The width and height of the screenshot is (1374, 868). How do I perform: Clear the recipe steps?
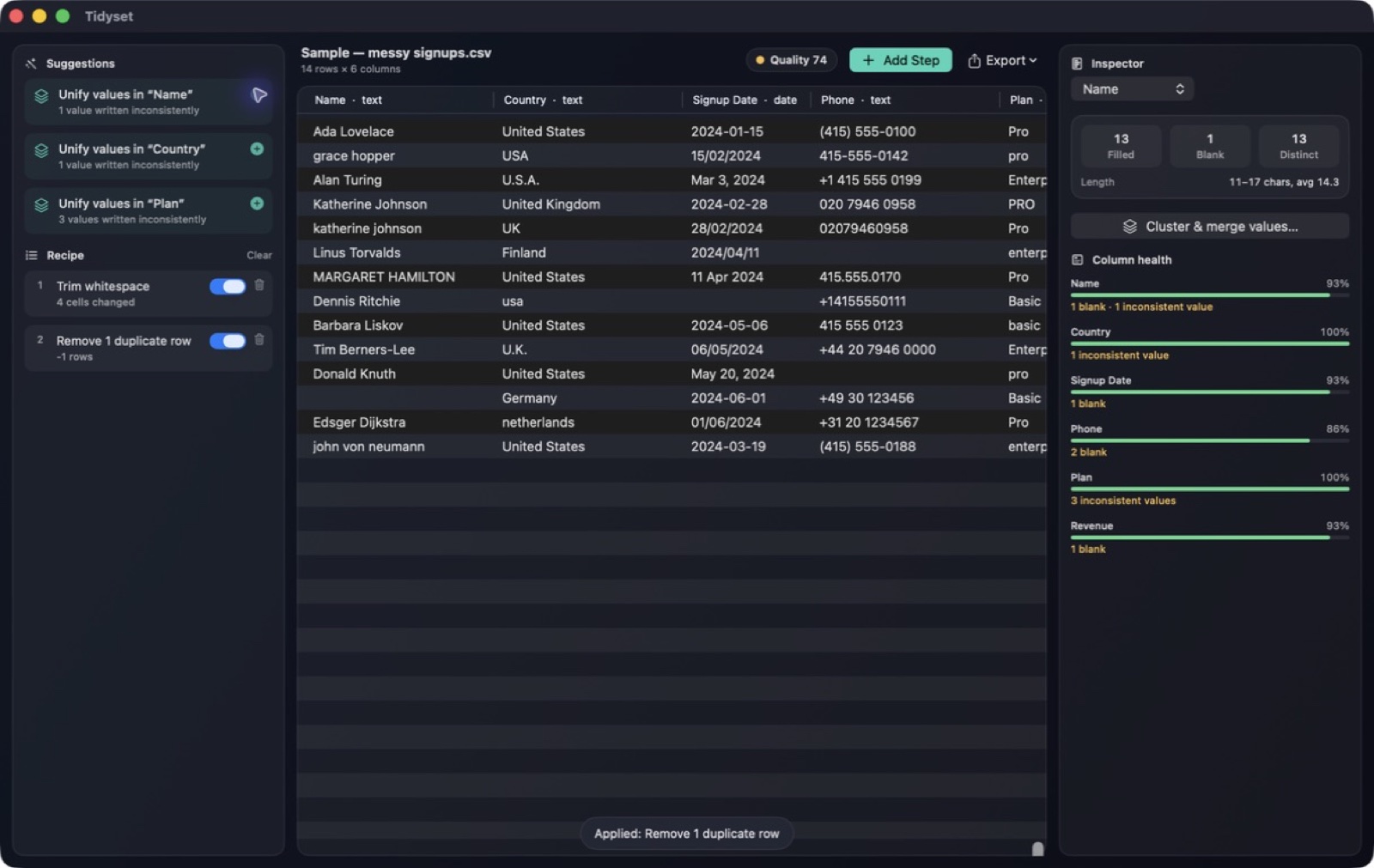click(259, 255)
